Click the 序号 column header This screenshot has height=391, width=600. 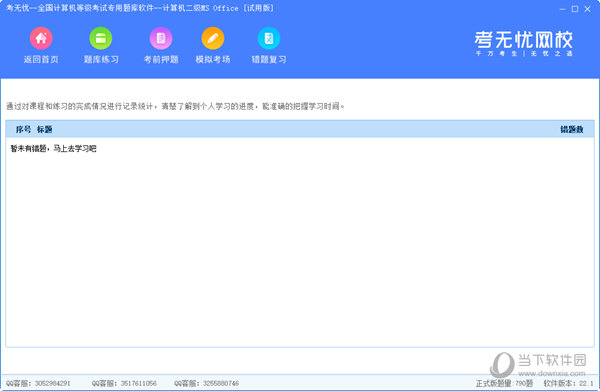pos(23,129)
